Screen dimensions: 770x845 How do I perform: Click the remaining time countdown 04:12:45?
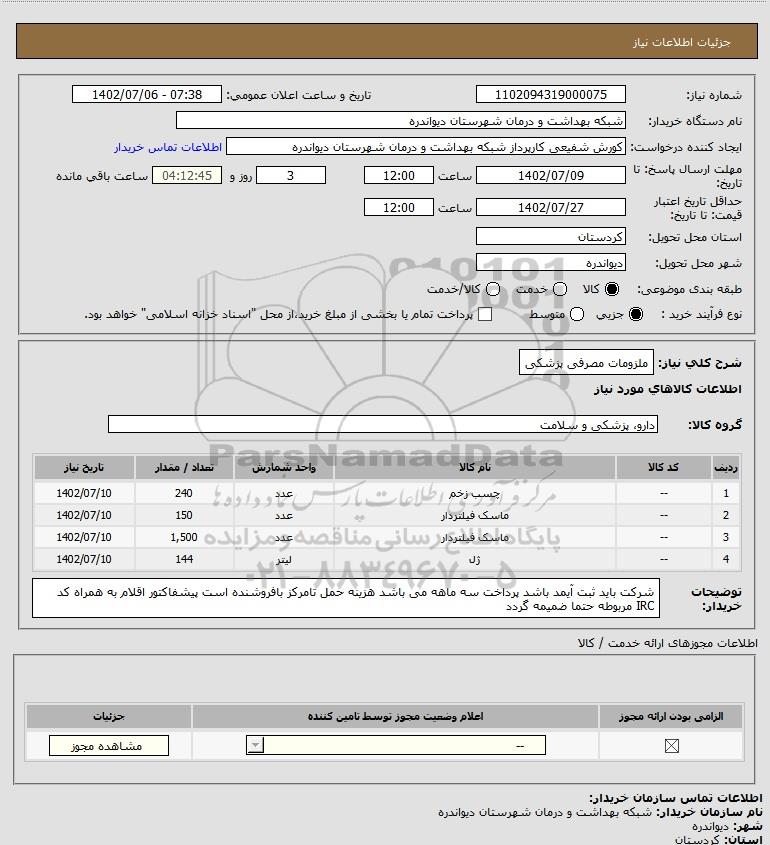coord(187,175)
